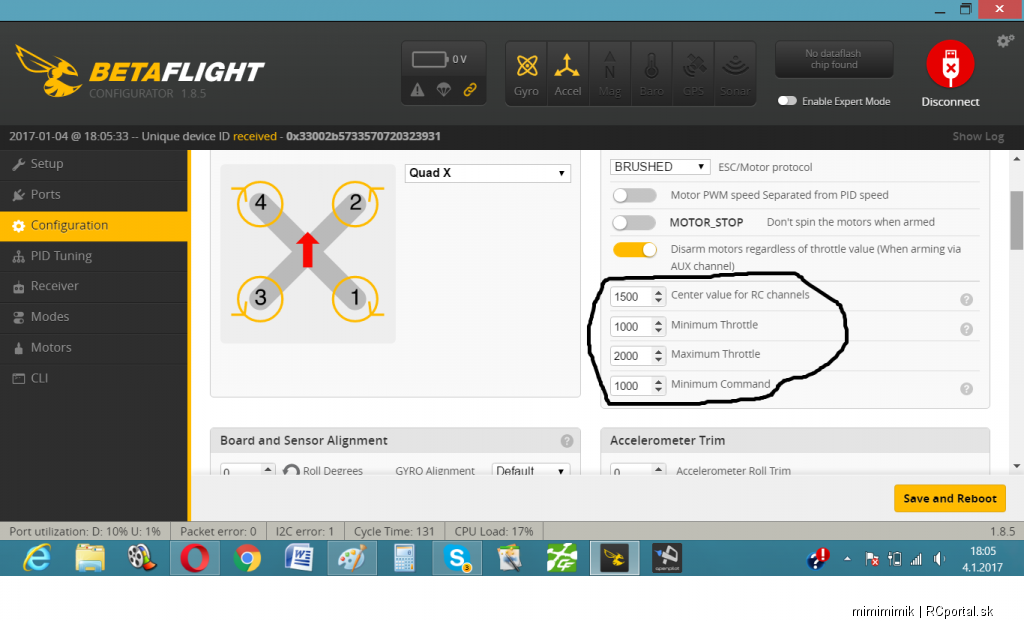Open settings gear in top right corner
This screenshot has width=1024, height=621.
(x=1005, y=41)
